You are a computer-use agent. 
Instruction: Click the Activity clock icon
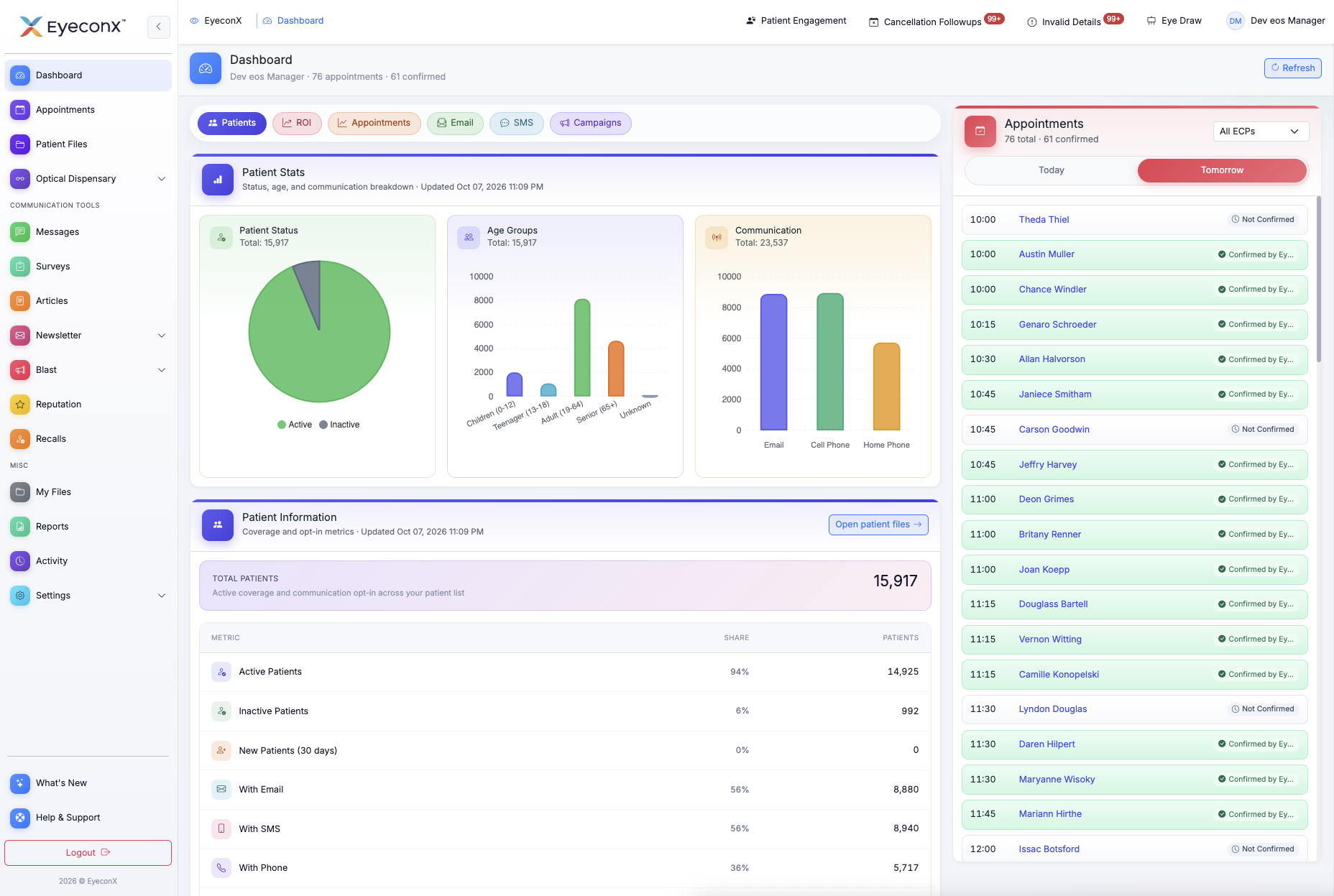20,561
